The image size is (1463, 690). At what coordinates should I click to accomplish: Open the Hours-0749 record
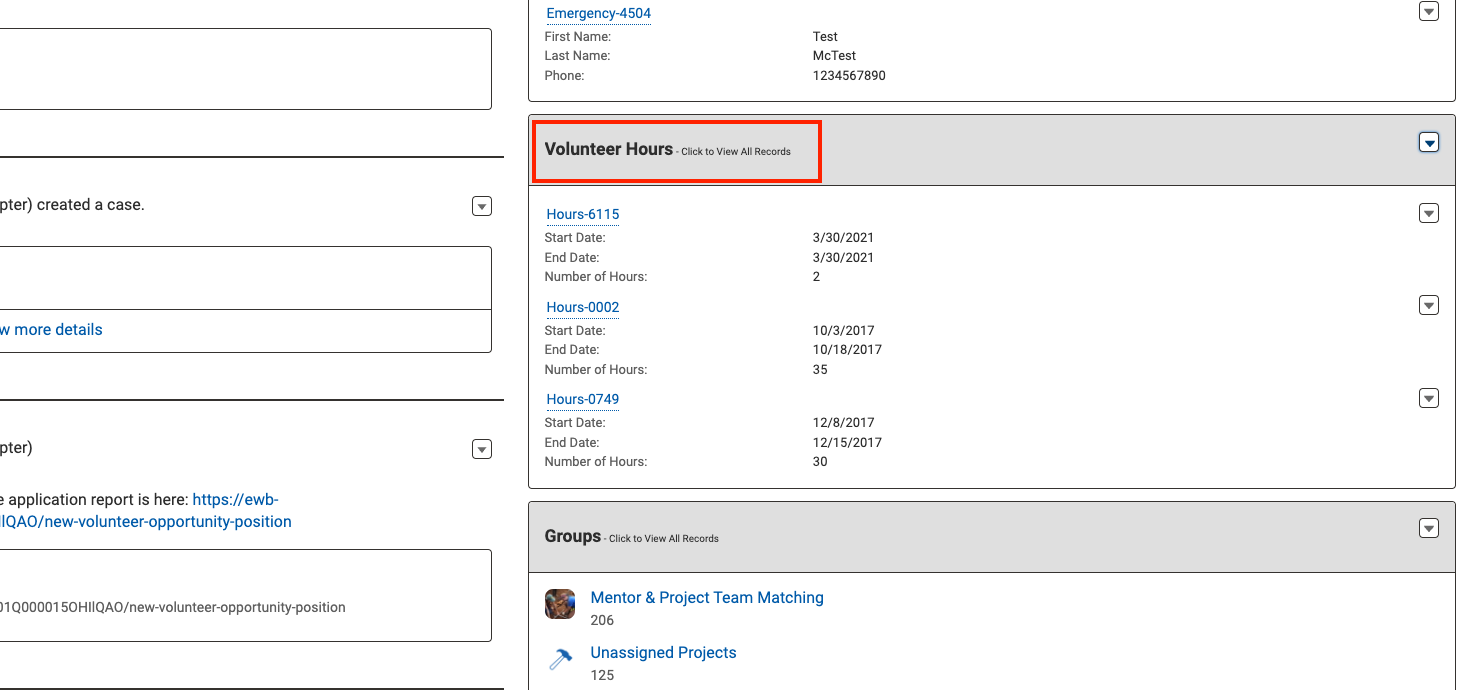tap(583, 399)
